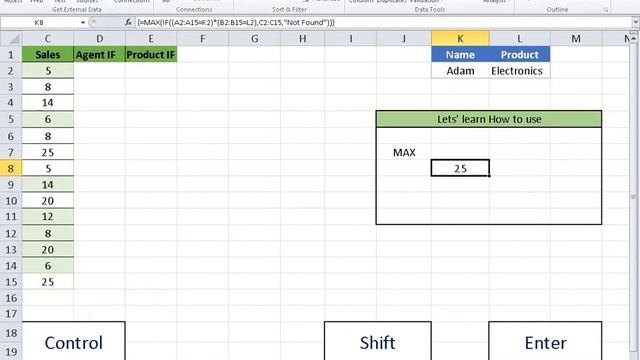Image resolution: width=640 pixels, height=360 pixels.
Task: Select column F header
Action: tap(203, 39)
